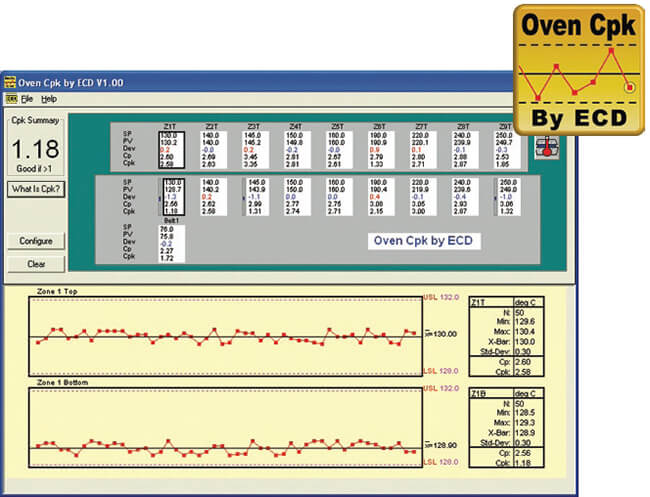The image size is (650, 497).
Task: Click Min value 128.5 in Z1B table
Action: (525, 413)
